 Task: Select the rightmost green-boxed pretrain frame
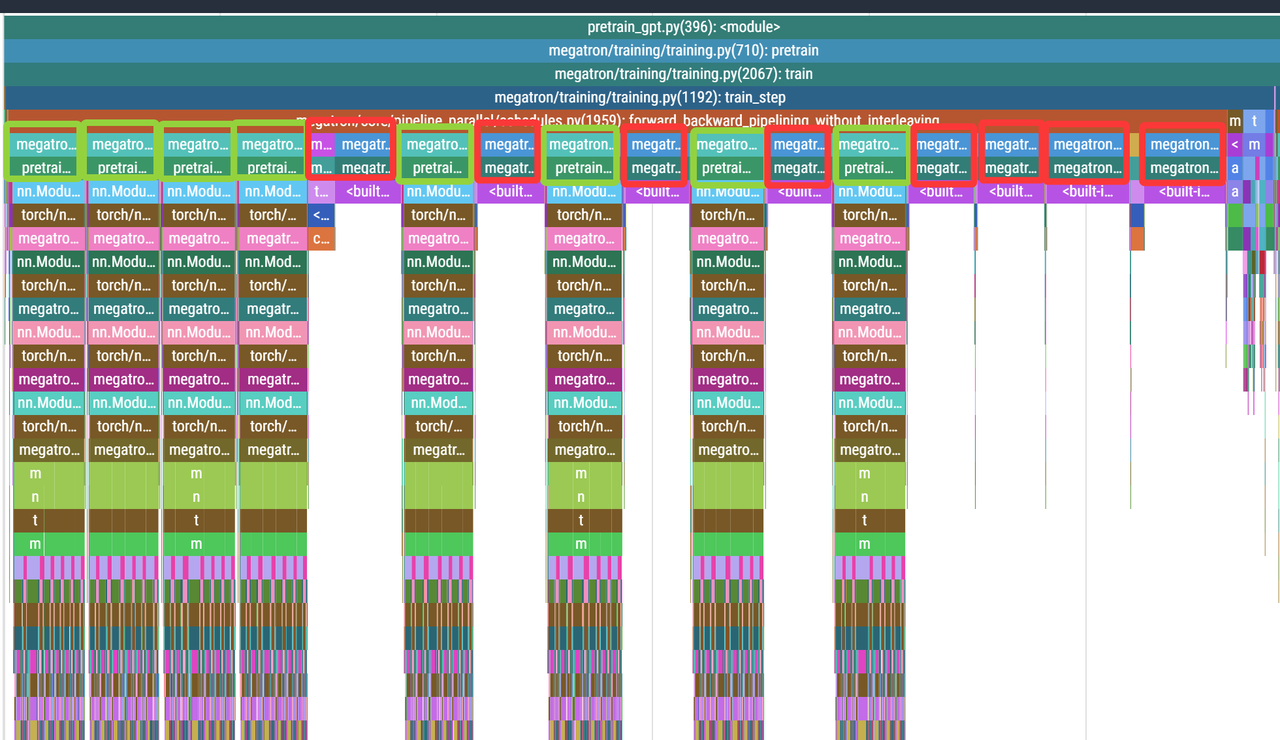pyautogui.click(x=869, y=168)
